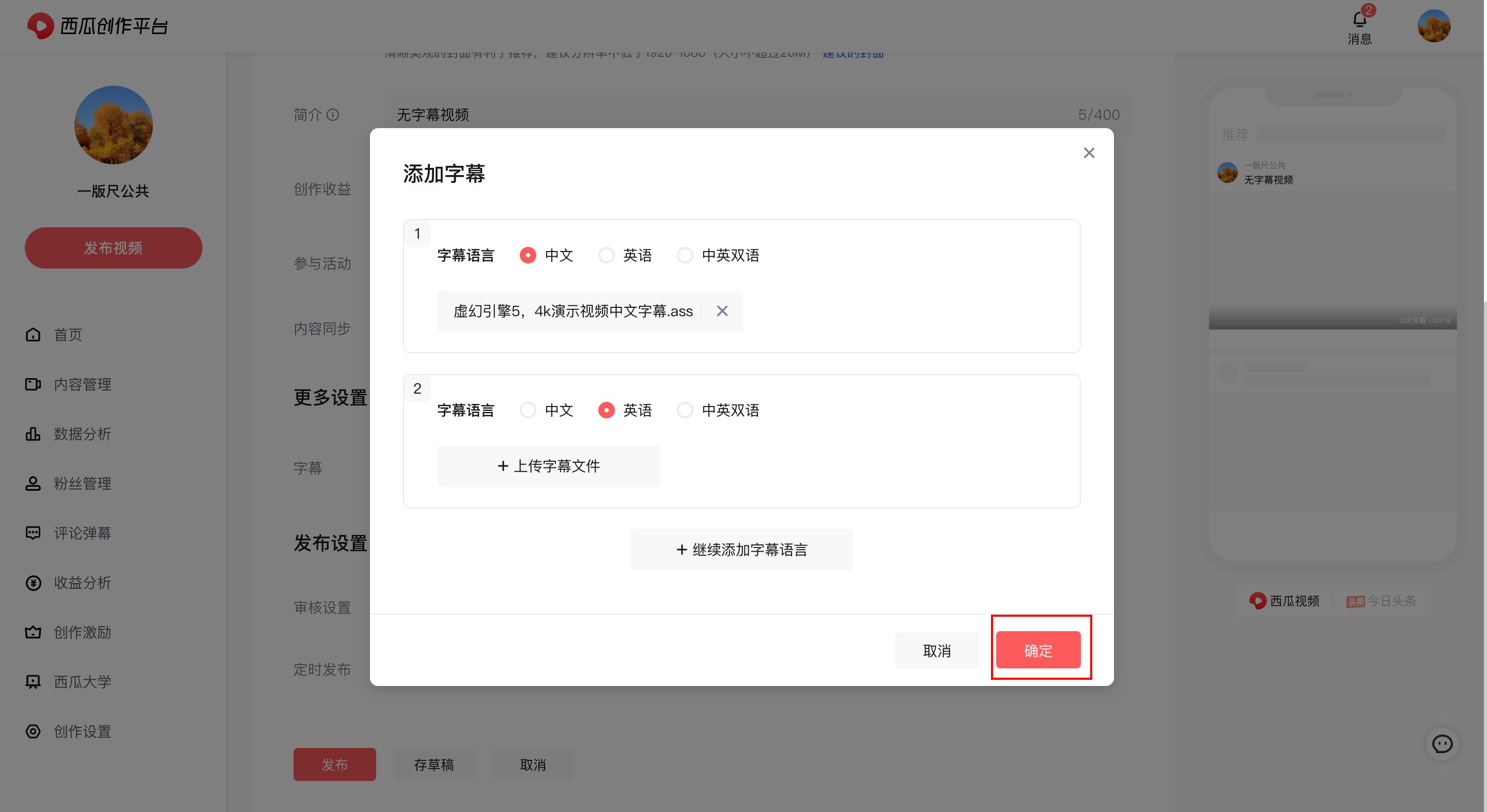
Task: Confirm subtitles with the 确定 button
Action: 1037,650
